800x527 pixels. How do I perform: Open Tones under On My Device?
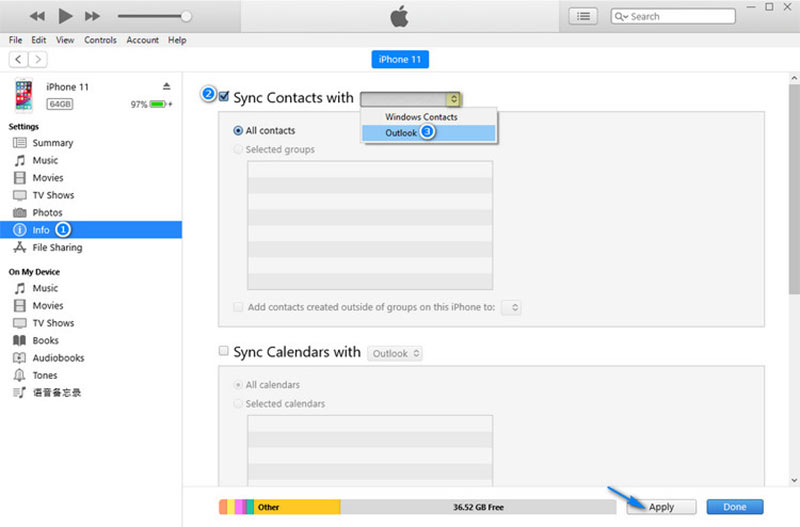[x=47, y=375]
